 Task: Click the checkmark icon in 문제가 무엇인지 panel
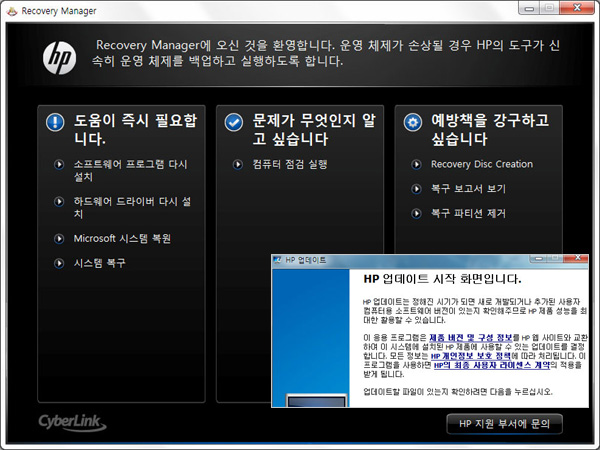[x=234, y=122]
